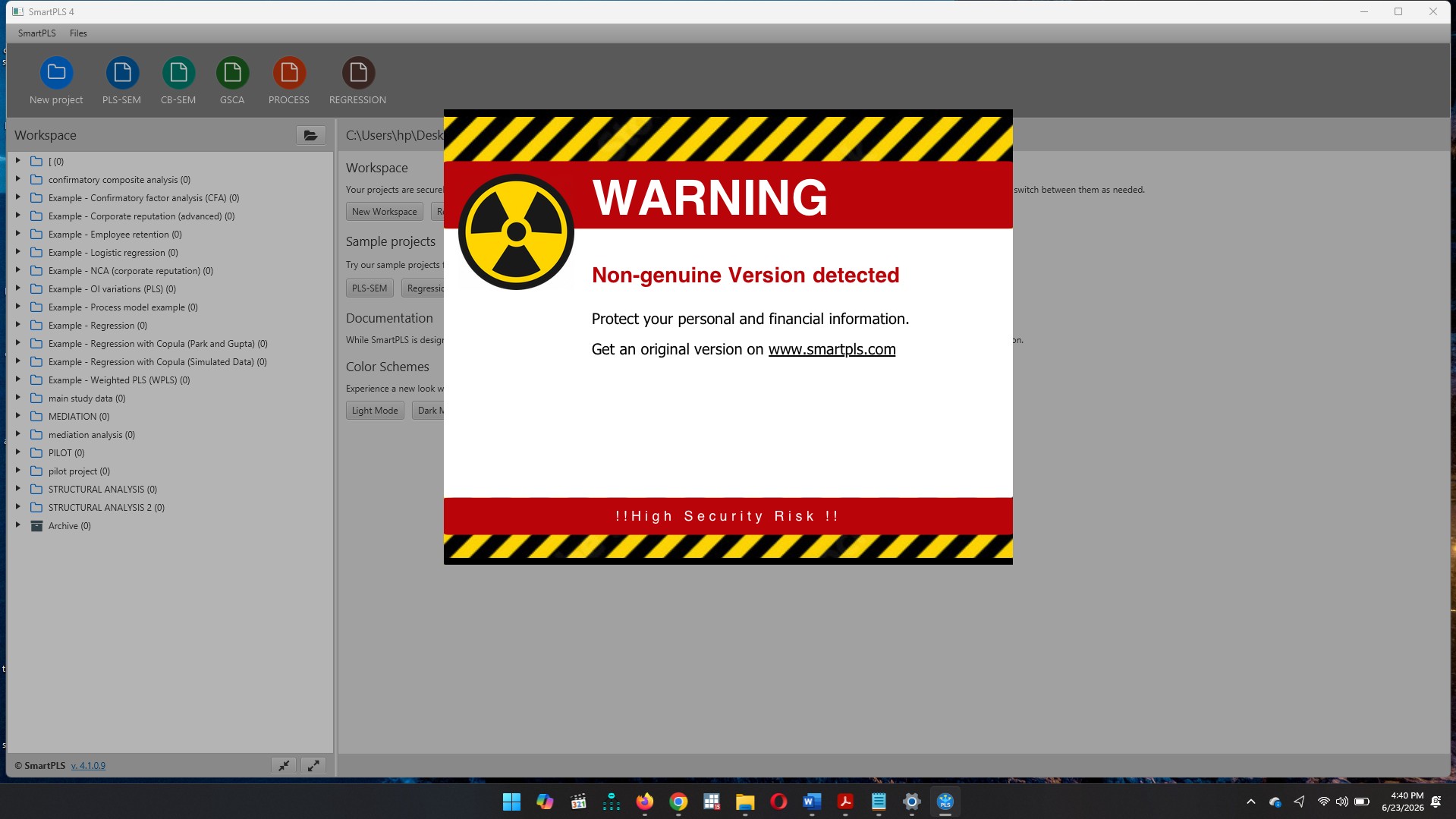1456x819 pixels.
Task: Expand the Archive node
Action: 18,525
